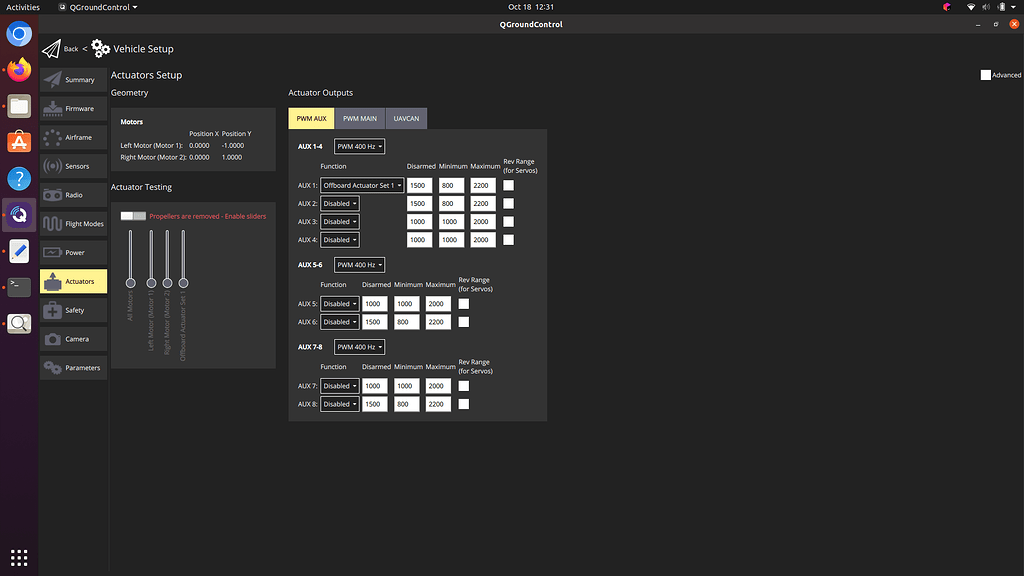Open the Safety setup icon

coord(53,310)
